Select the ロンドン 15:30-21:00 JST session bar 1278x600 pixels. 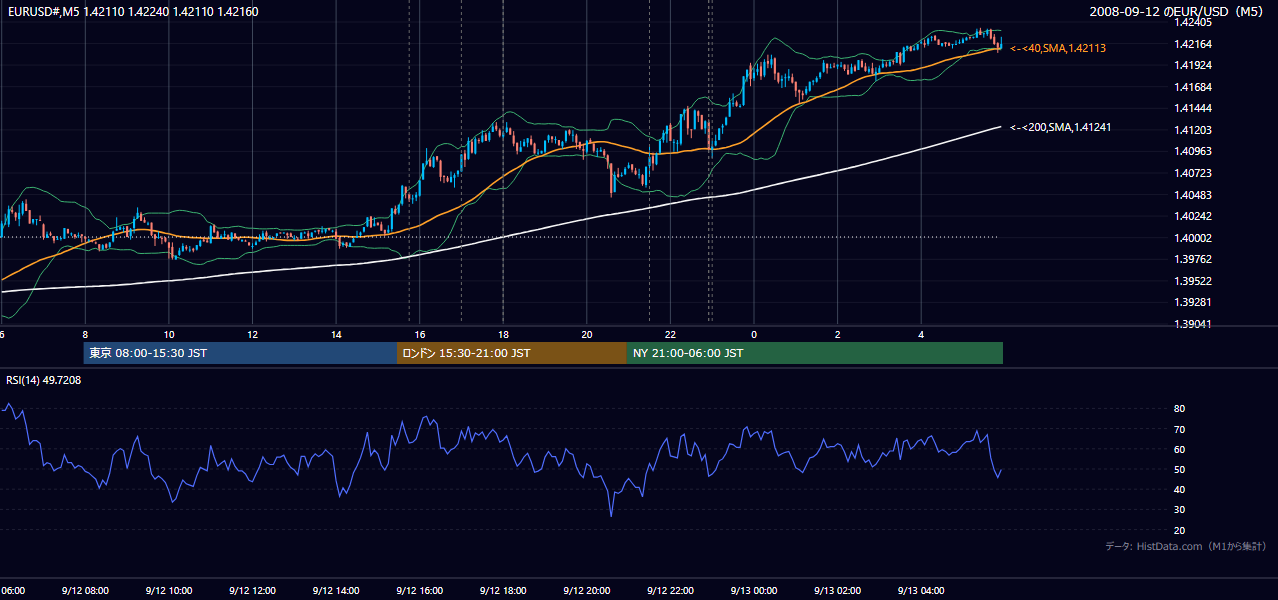tap(512, 353)
